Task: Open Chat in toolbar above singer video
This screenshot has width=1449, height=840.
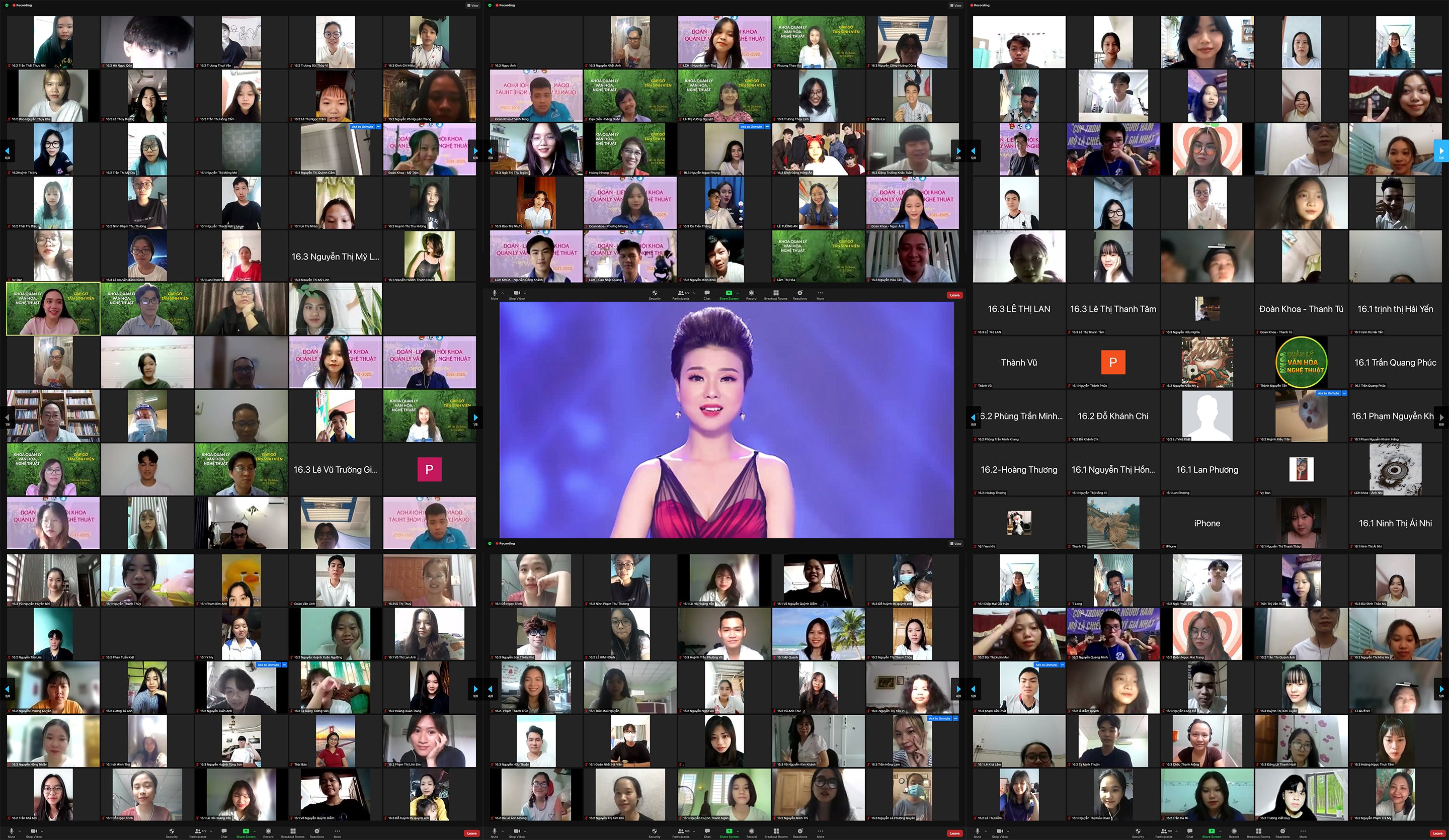Action: point(707,294)
